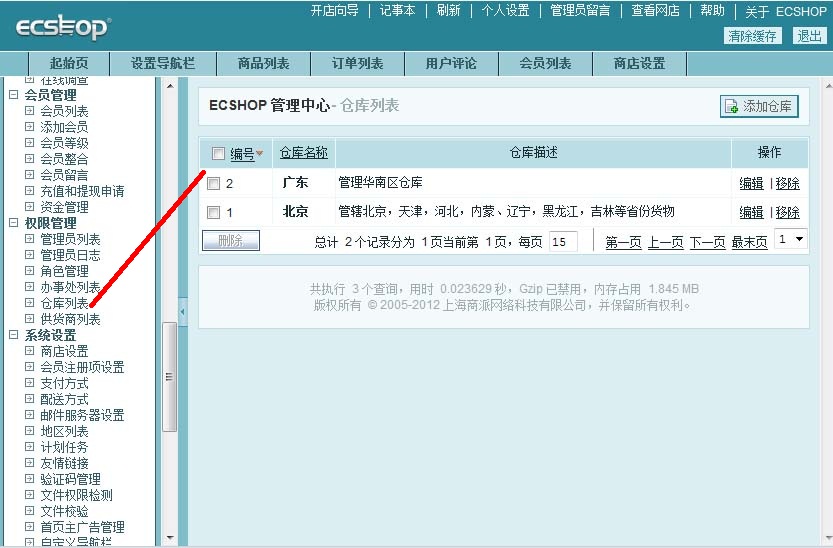This screenshot has height=548, width=833.
Task: Go to 最末页 last page
Action: tap(750, 243)
